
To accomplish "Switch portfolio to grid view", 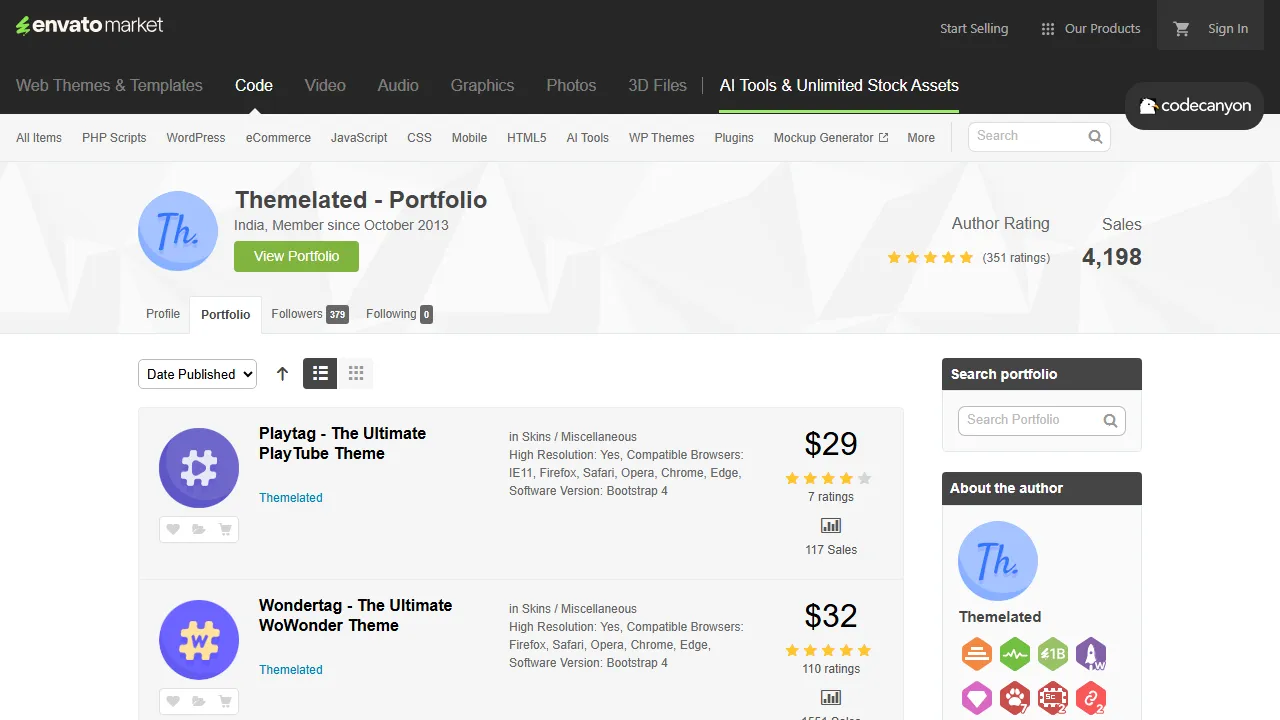I will 356,373.
